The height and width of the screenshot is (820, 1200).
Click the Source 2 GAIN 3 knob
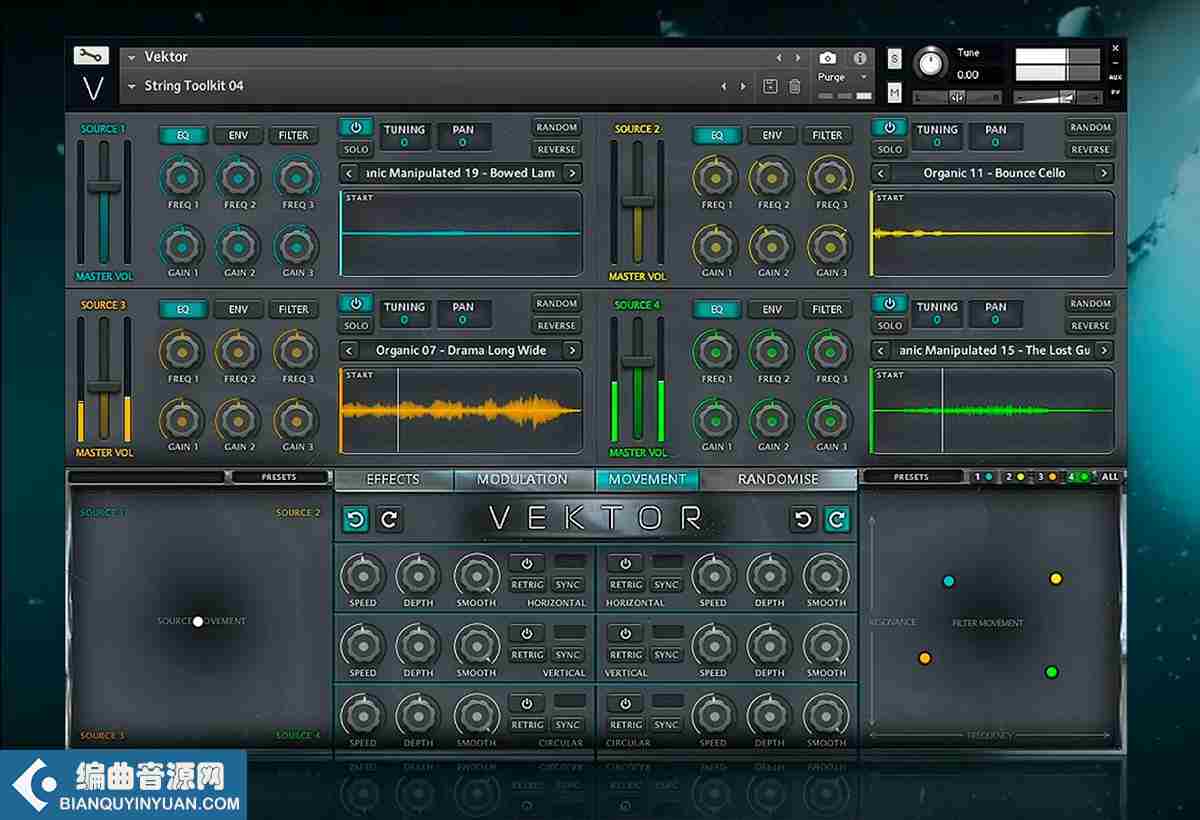828,246
